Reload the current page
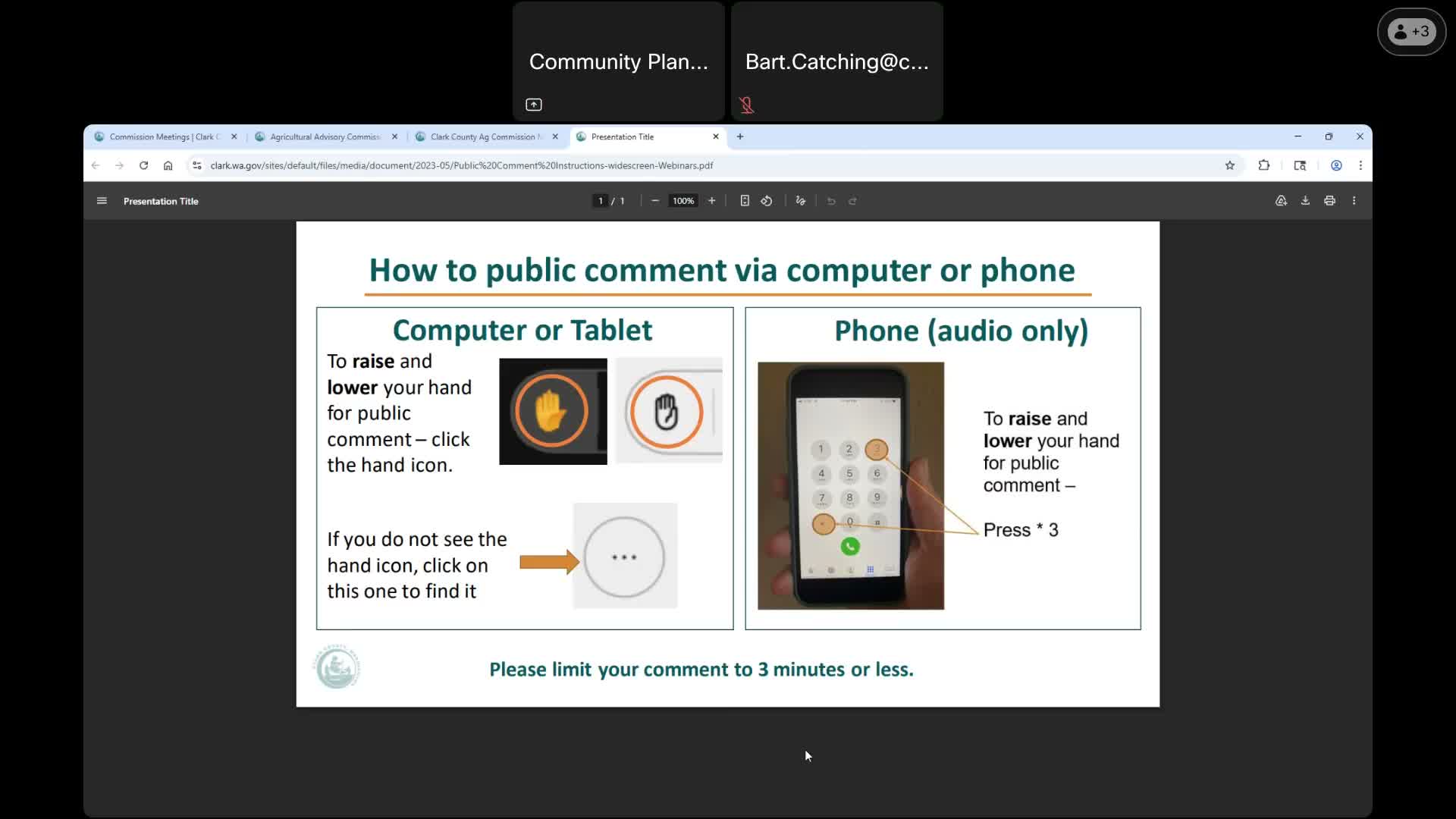Screen dimensions: 1456x819 pyautogui.click(x=143, y=165)
